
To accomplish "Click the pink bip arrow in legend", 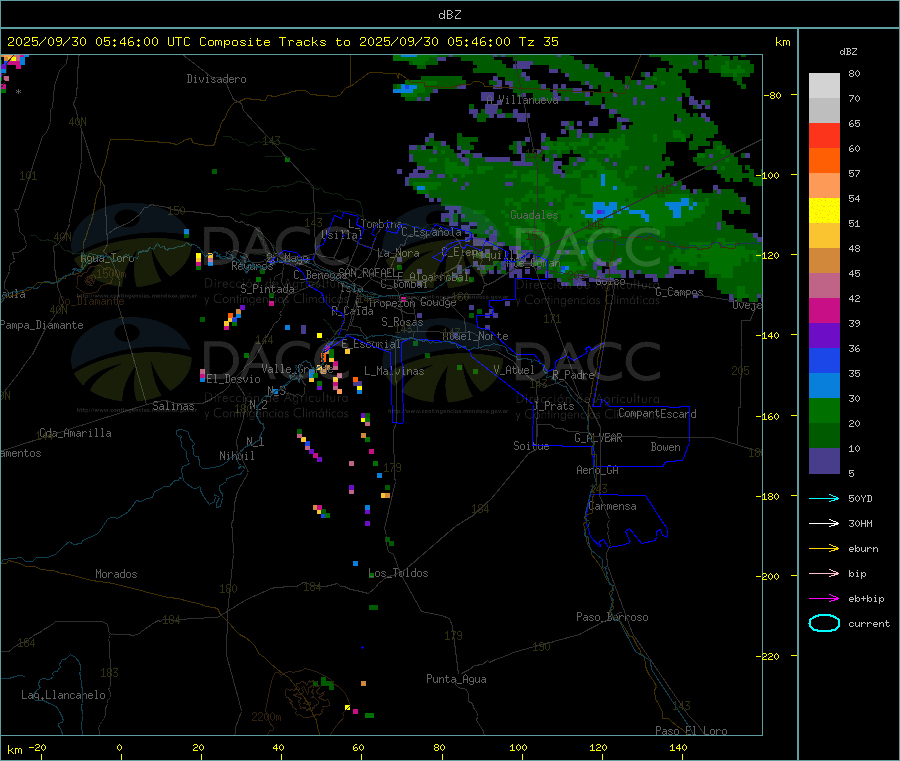I will [x=824, y=573].
